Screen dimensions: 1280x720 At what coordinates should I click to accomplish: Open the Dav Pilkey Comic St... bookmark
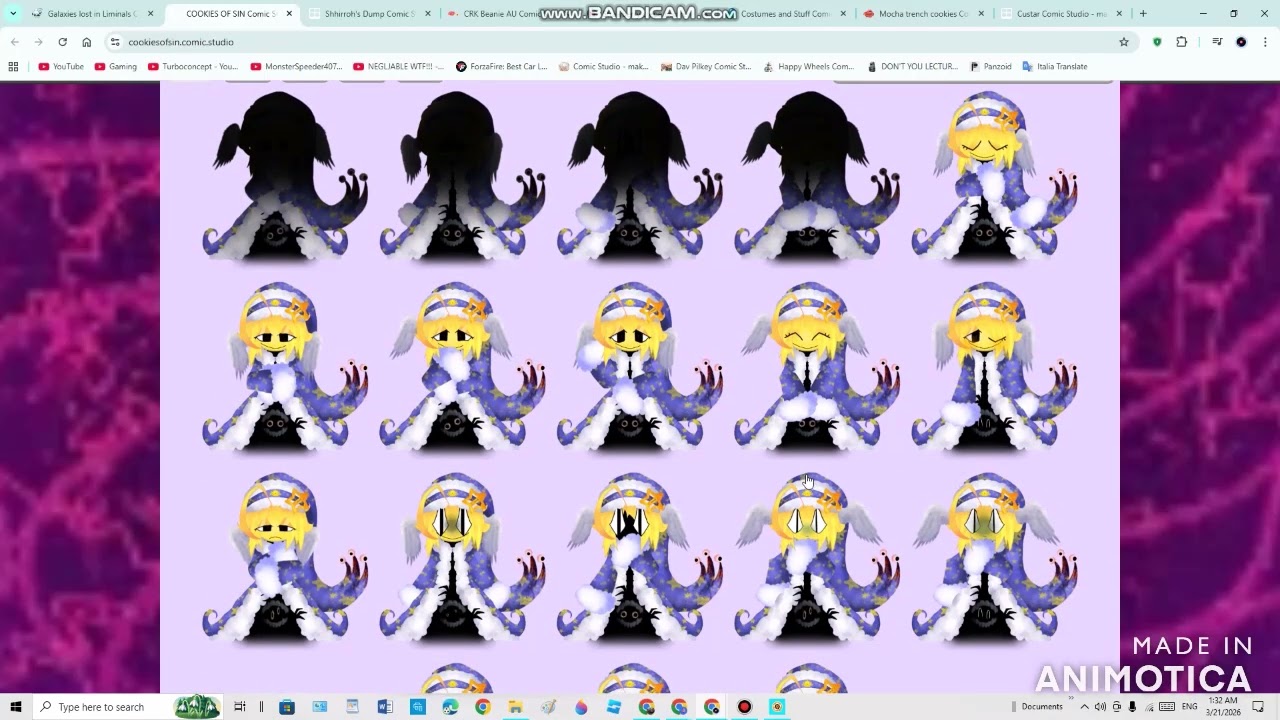pos(706,66)
